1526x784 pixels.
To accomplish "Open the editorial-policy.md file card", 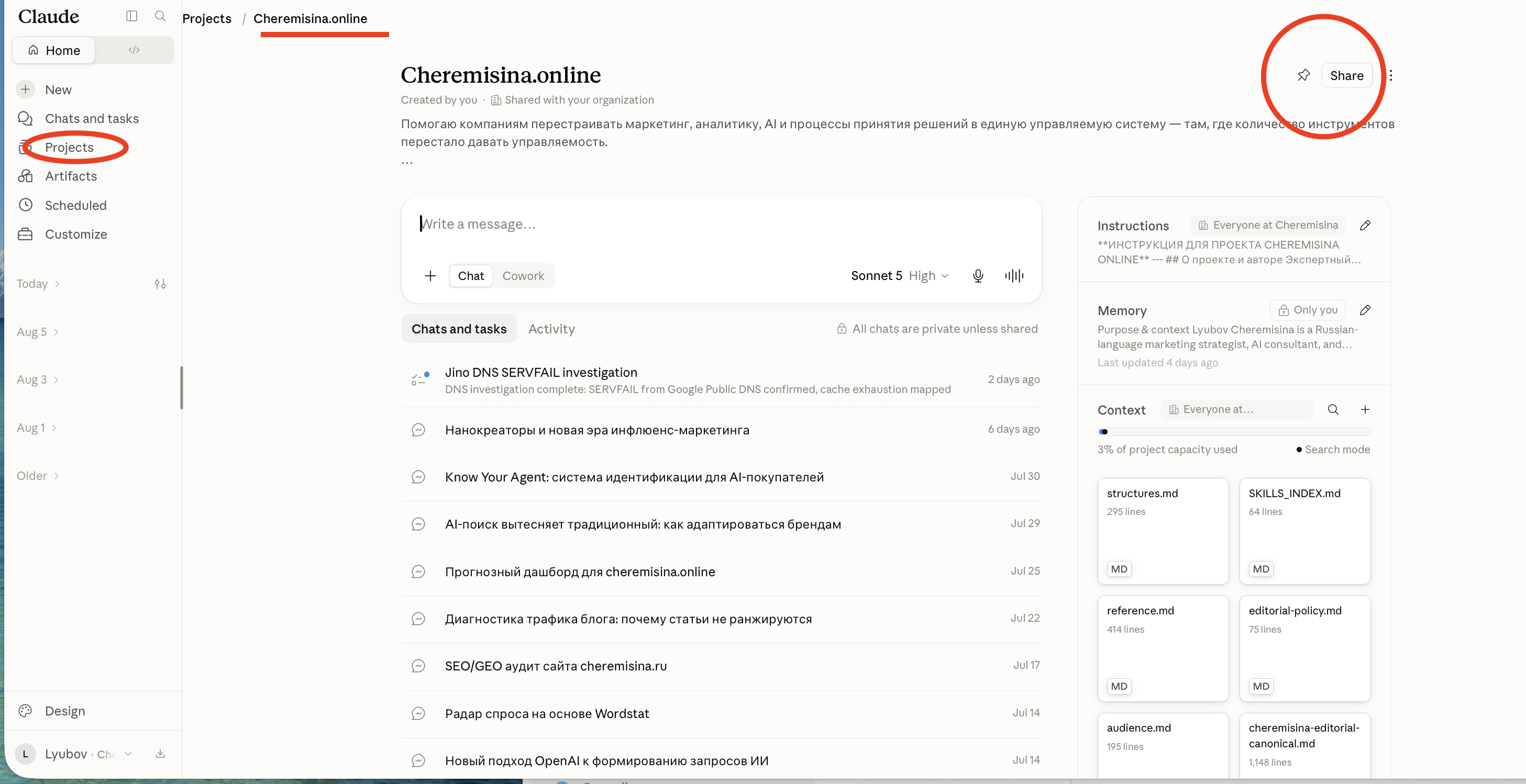I will coord(1305,648).
